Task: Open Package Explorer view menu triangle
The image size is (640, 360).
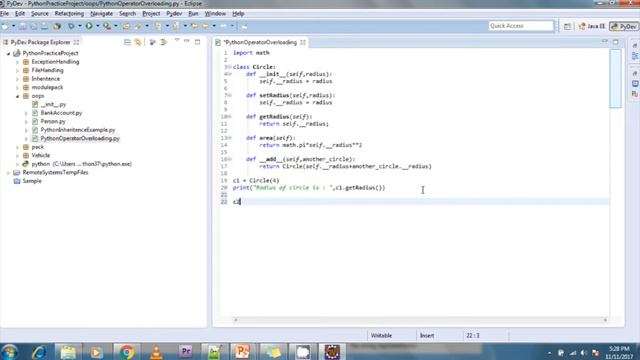Action: coord(177,40)
